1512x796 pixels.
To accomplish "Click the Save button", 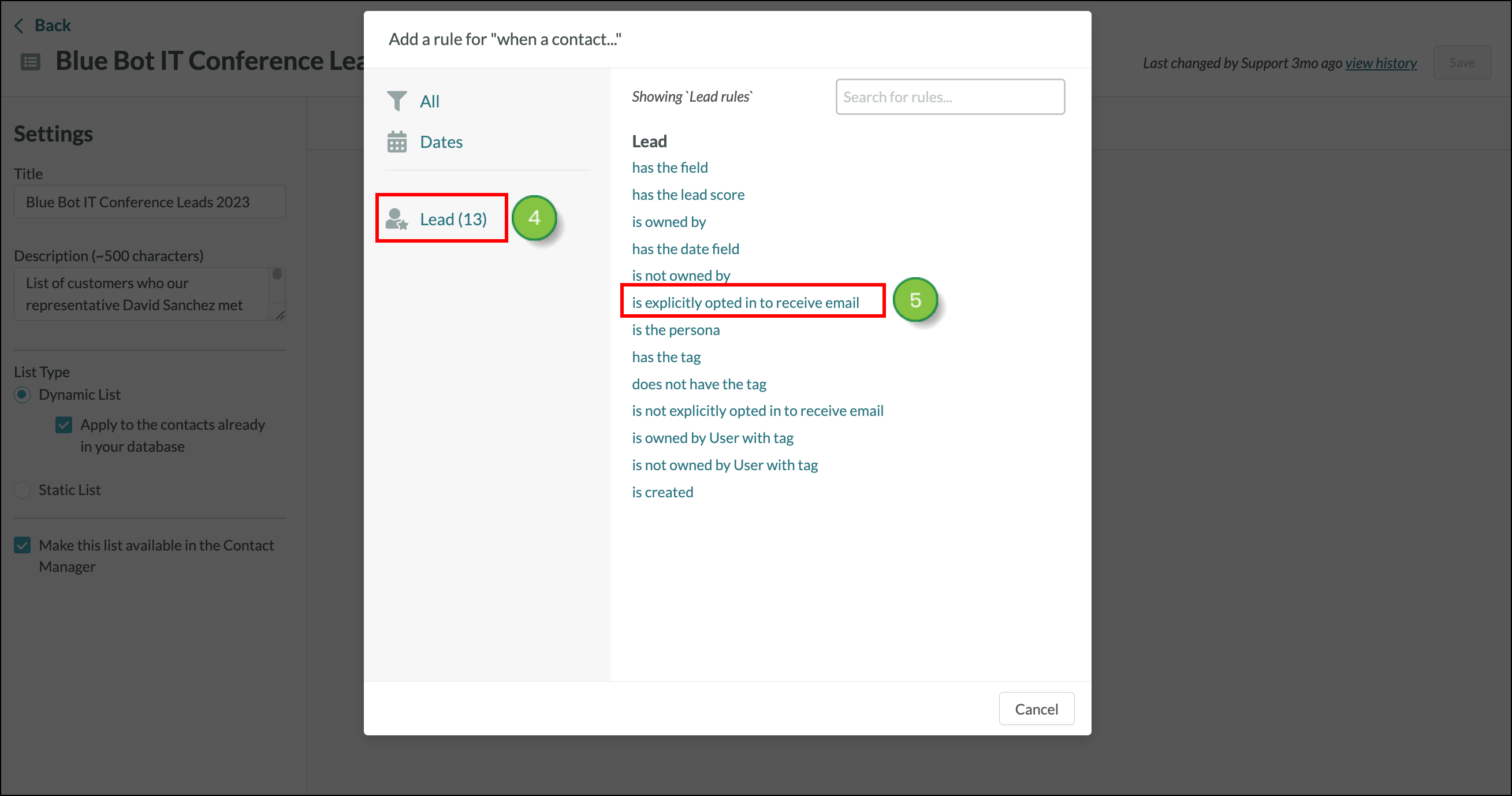I will [1462, 62].
